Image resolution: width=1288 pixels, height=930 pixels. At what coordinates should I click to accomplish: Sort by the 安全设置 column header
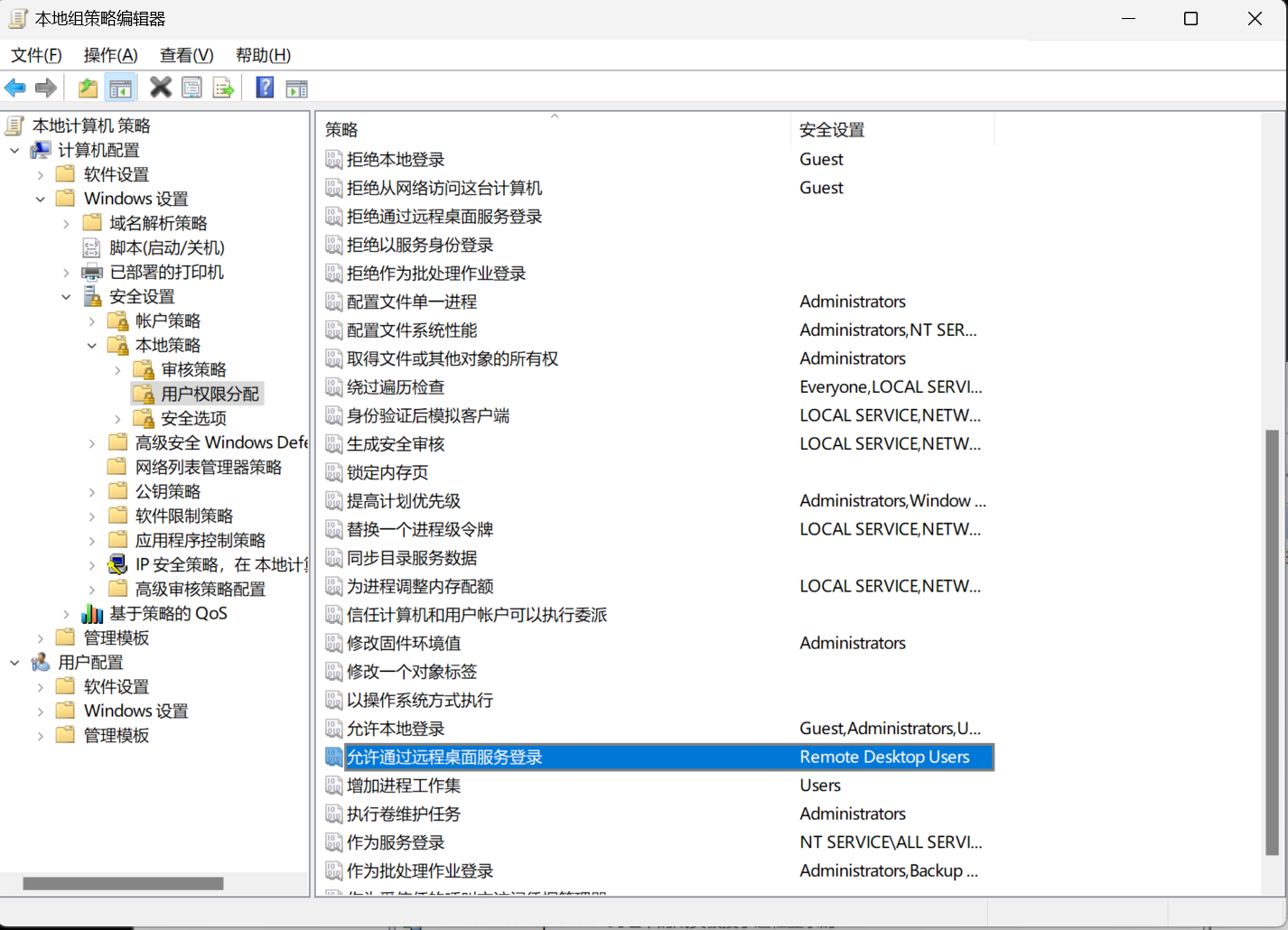point(892,129)
